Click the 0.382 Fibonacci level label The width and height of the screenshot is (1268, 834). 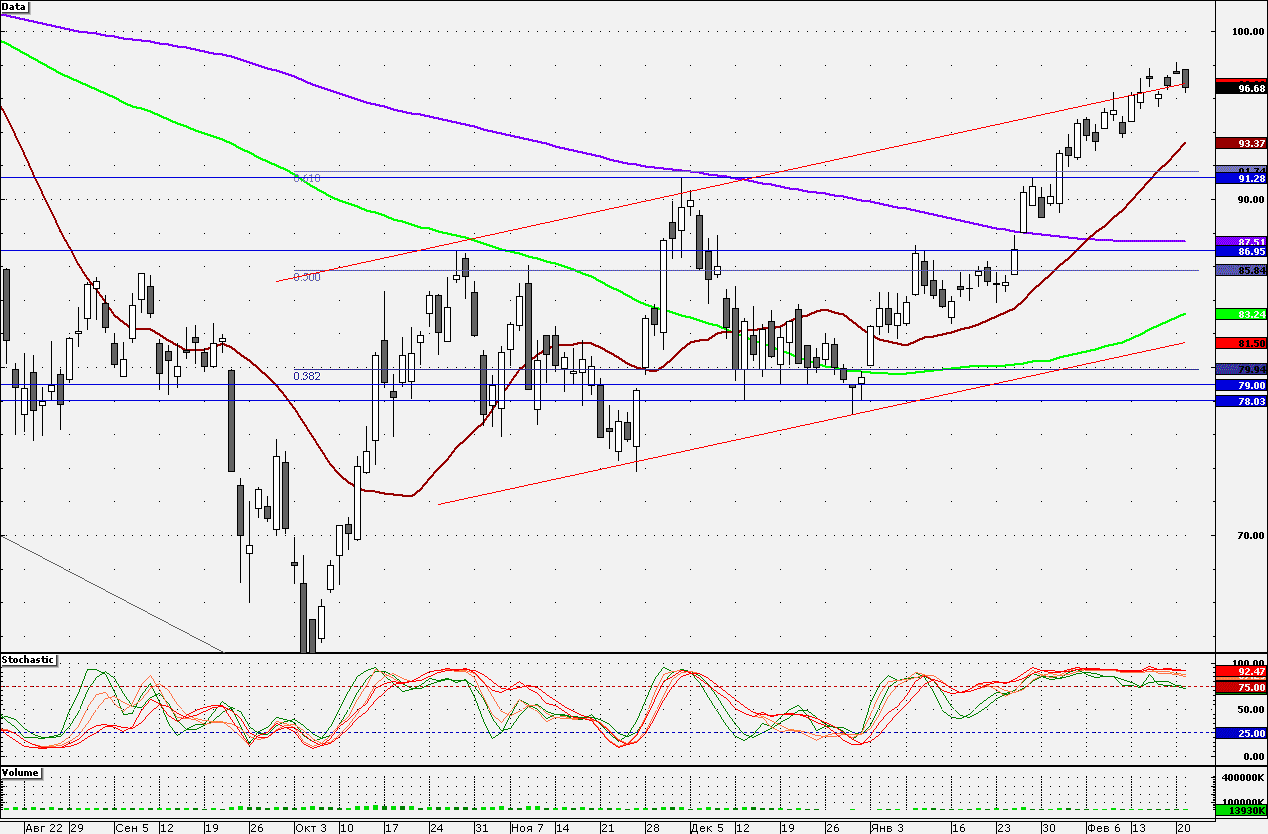[x=307, y=376]
